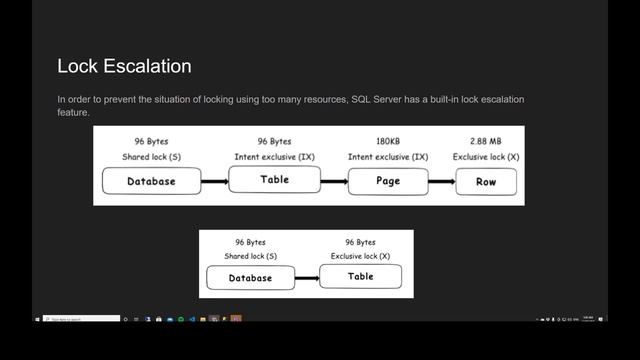Open the Windows Start menu
Image resolution: width=640 pixels, height=360 pixels.
(x=37, y=319)
